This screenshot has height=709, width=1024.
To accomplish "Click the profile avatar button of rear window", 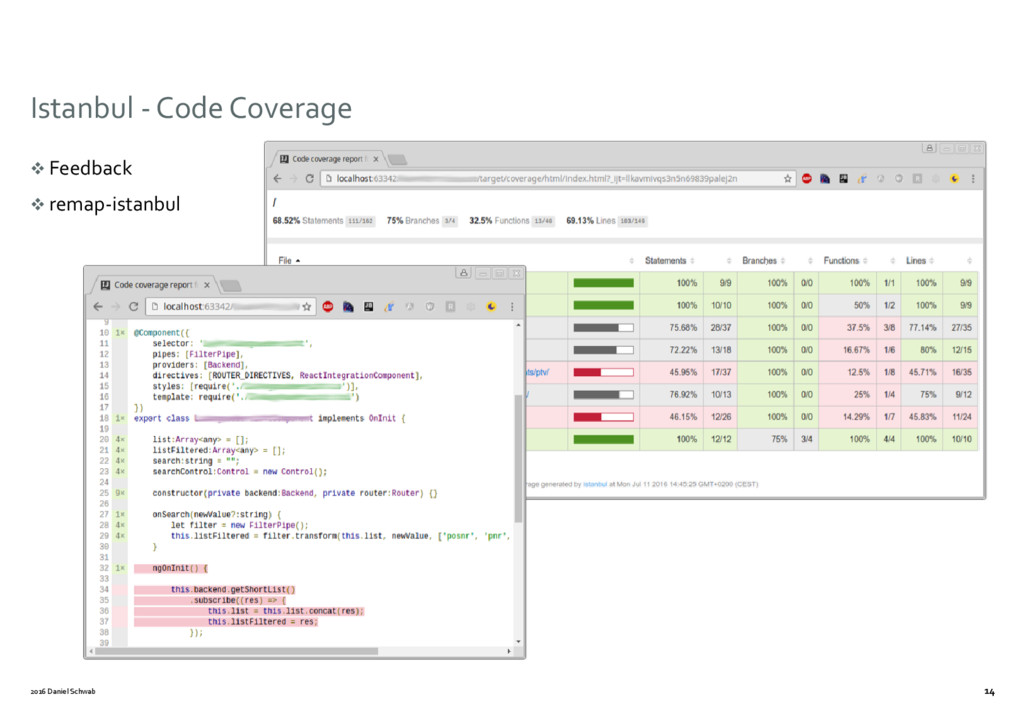I will coord(929,148).
